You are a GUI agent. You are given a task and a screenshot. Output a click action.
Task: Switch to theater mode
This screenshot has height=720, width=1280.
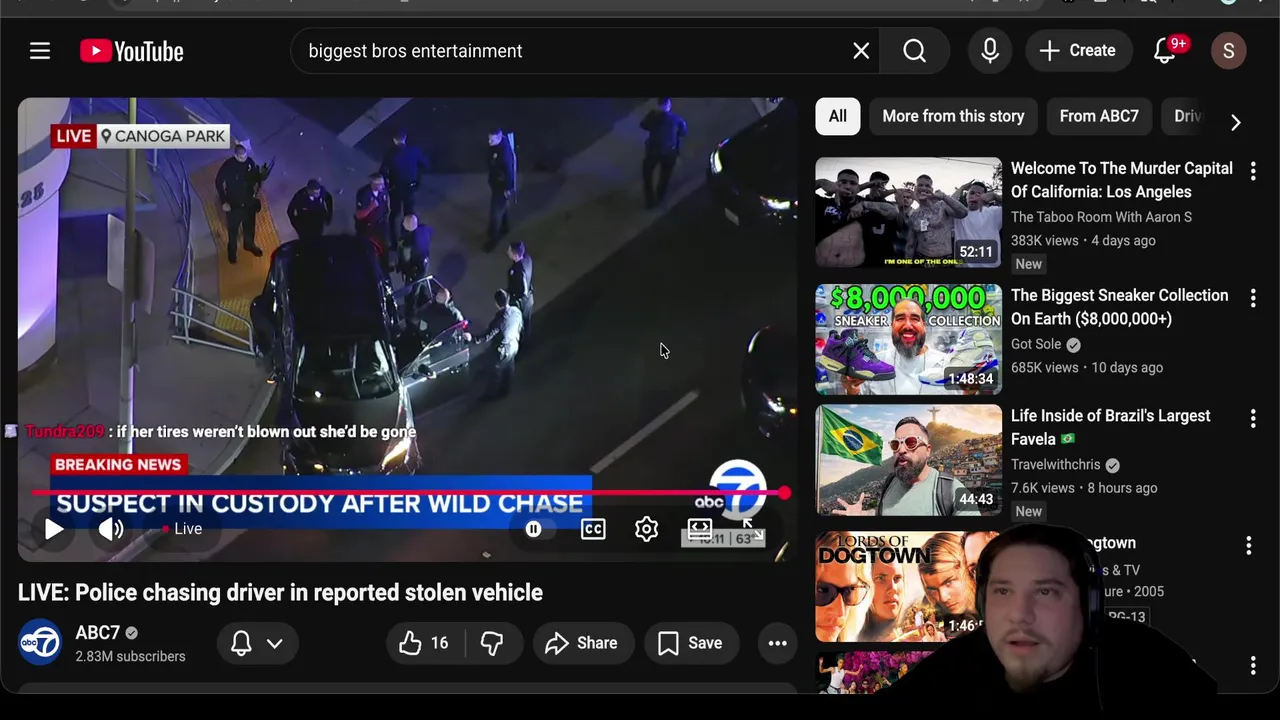(x=700, y=529)
